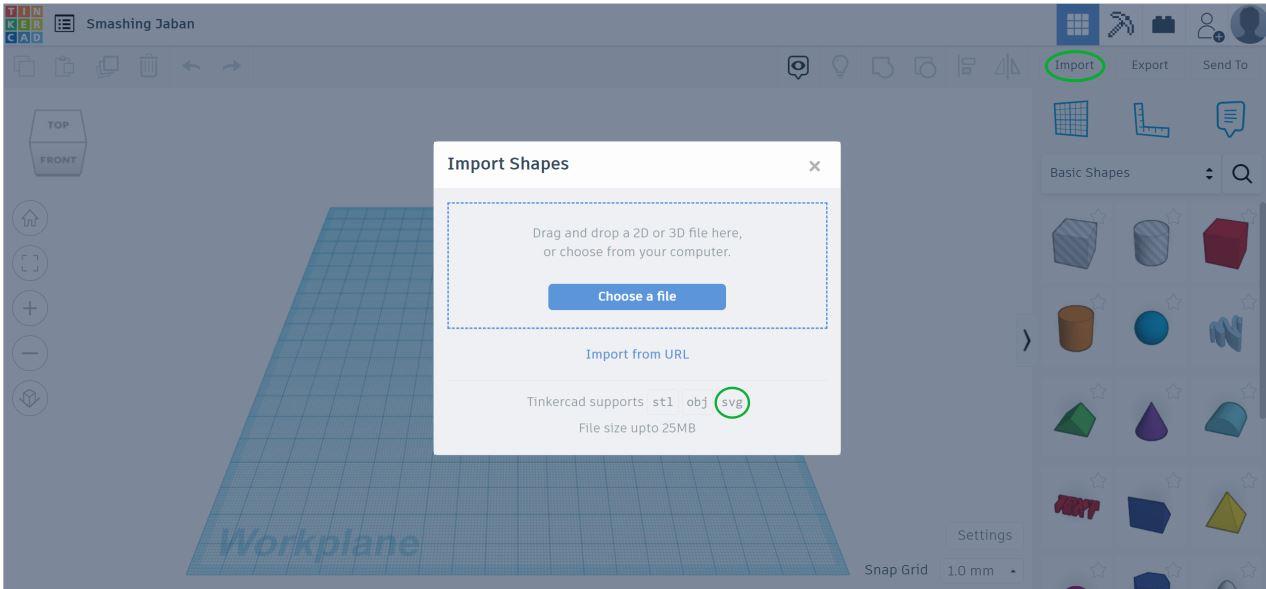This screenshot has width=1266, height=589.
Task: Click the shapes search magnifier icon
Action: coord(1242,174)
